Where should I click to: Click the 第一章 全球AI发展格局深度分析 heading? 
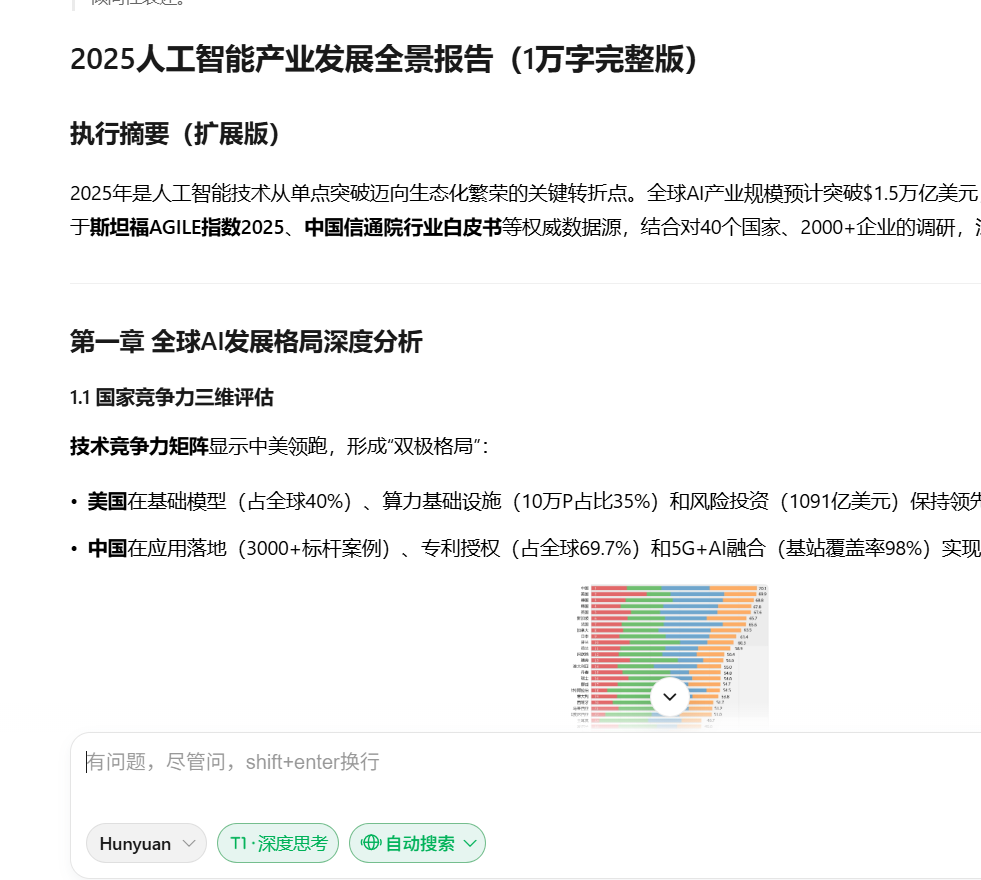coord(246,342)
